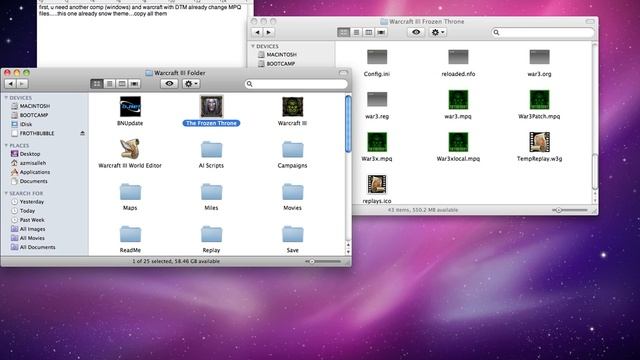Open the Save folder
Viewport: 640px width, 360px height.
[x=292, y=234]
